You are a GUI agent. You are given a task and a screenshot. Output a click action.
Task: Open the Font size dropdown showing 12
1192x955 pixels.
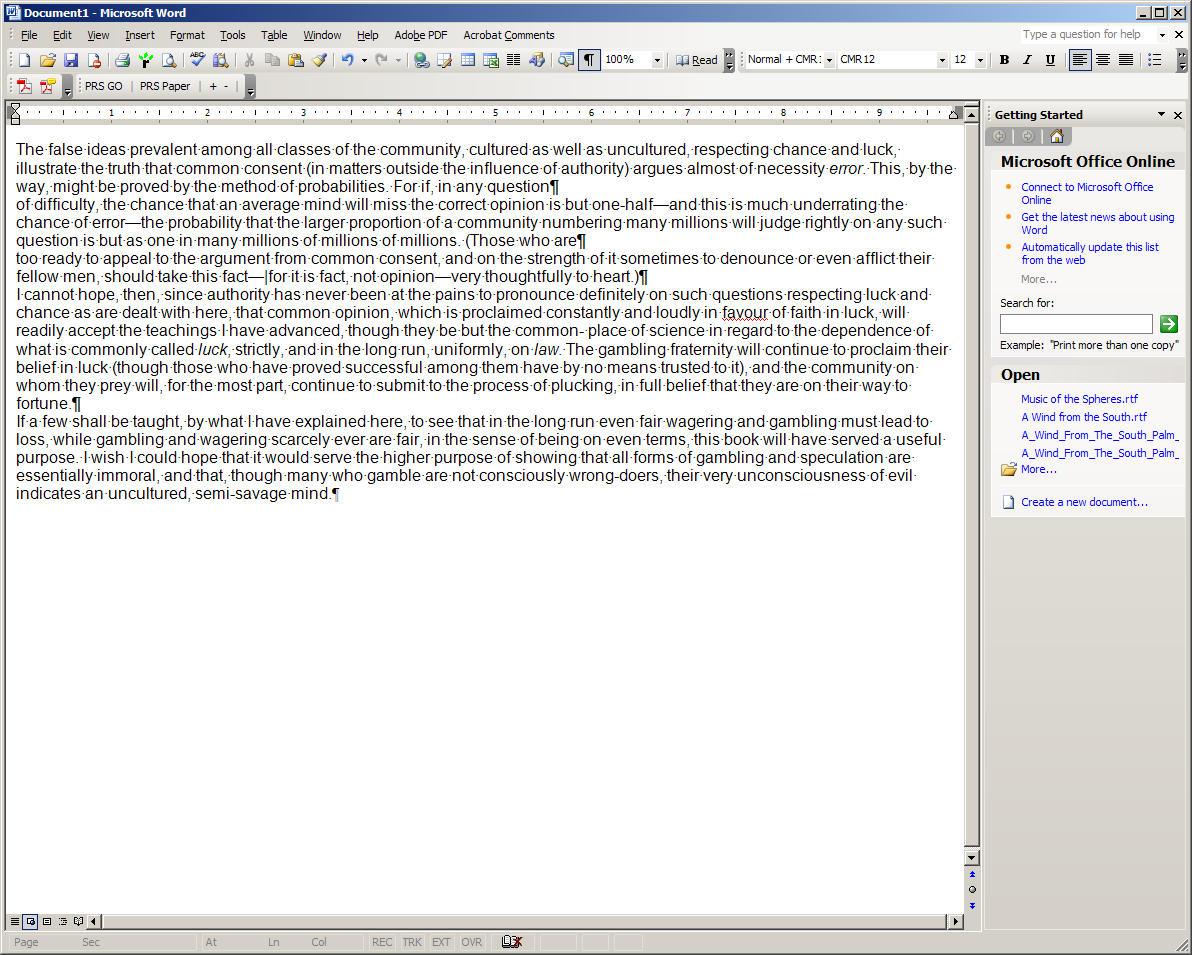point(980,60)
